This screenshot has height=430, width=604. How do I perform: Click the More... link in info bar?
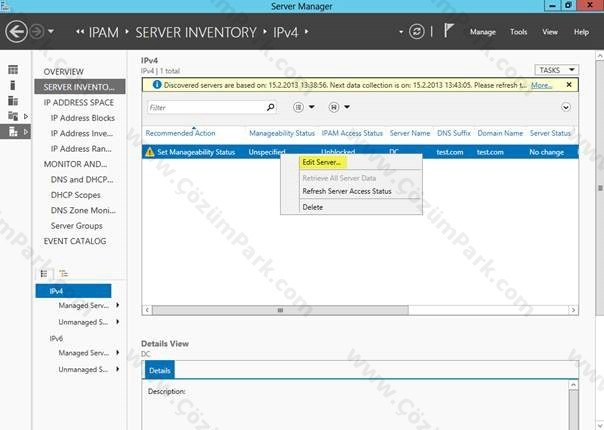tap(541, 85)
